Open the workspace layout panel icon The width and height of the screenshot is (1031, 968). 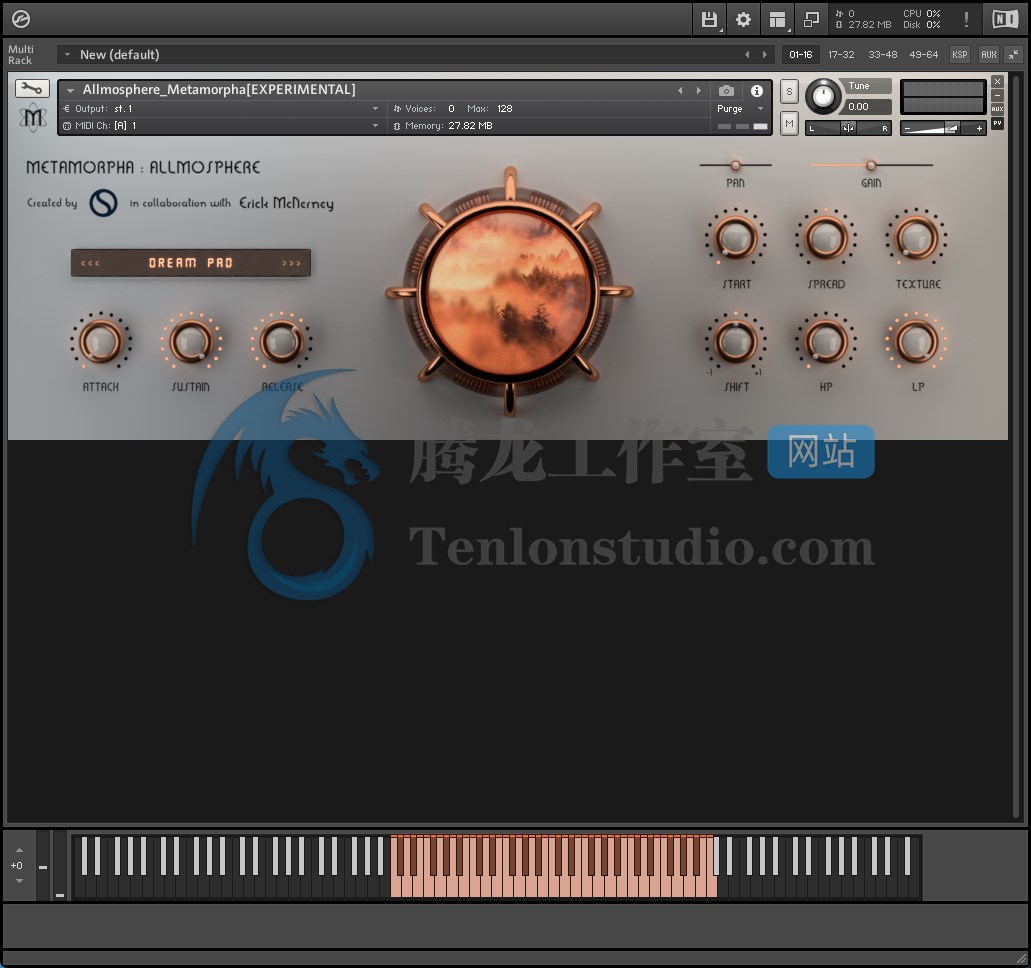click(x=777, y=19)
